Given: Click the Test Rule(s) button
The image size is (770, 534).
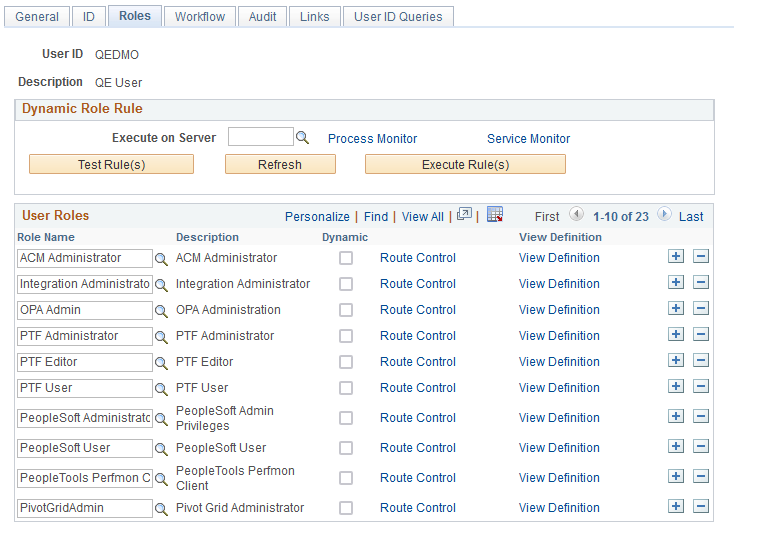Looking at the screenshot, I should 111,164.
